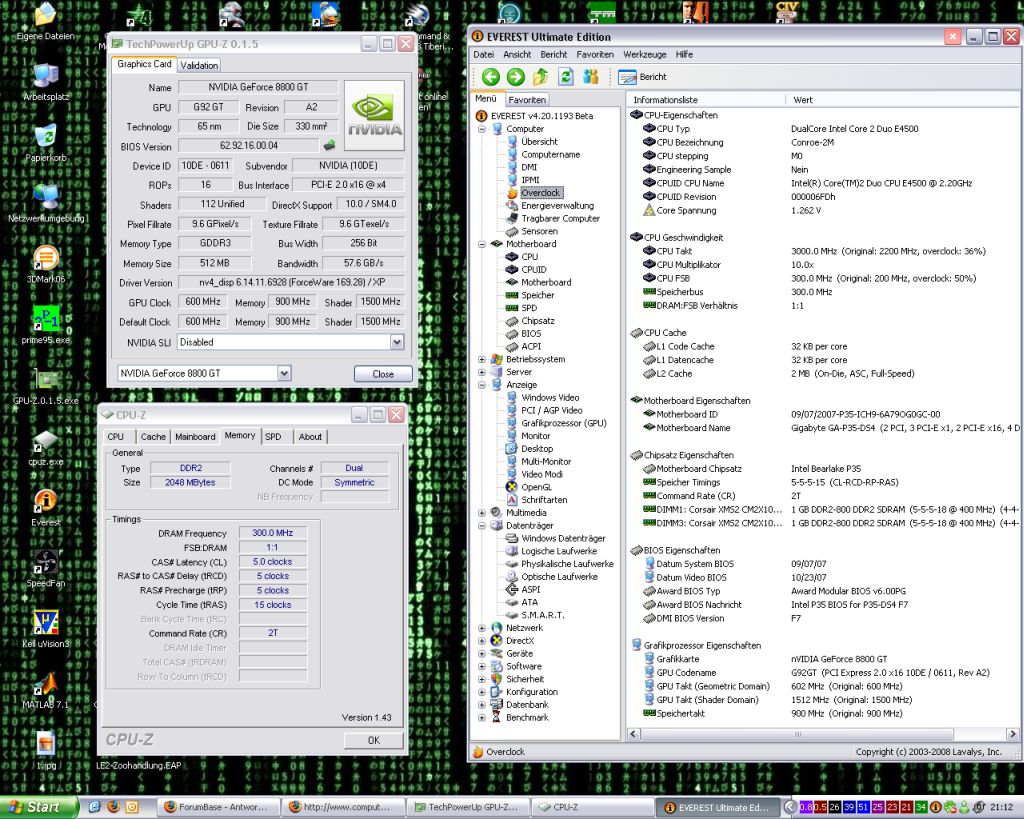Open Favoriten menu in EVEREST menu bar
This screenshot has height=819, width=1024.
pyautogui.click(x=595, y=55)
